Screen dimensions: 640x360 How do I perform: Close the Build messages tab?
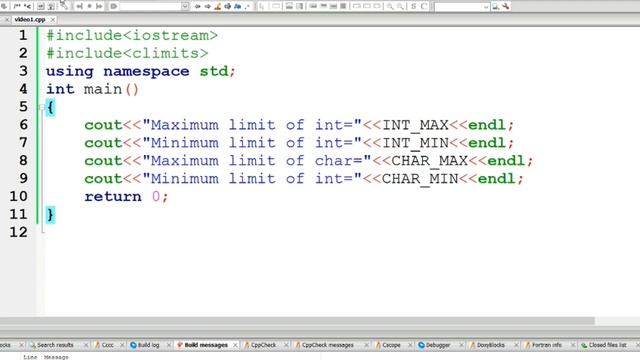235,345
